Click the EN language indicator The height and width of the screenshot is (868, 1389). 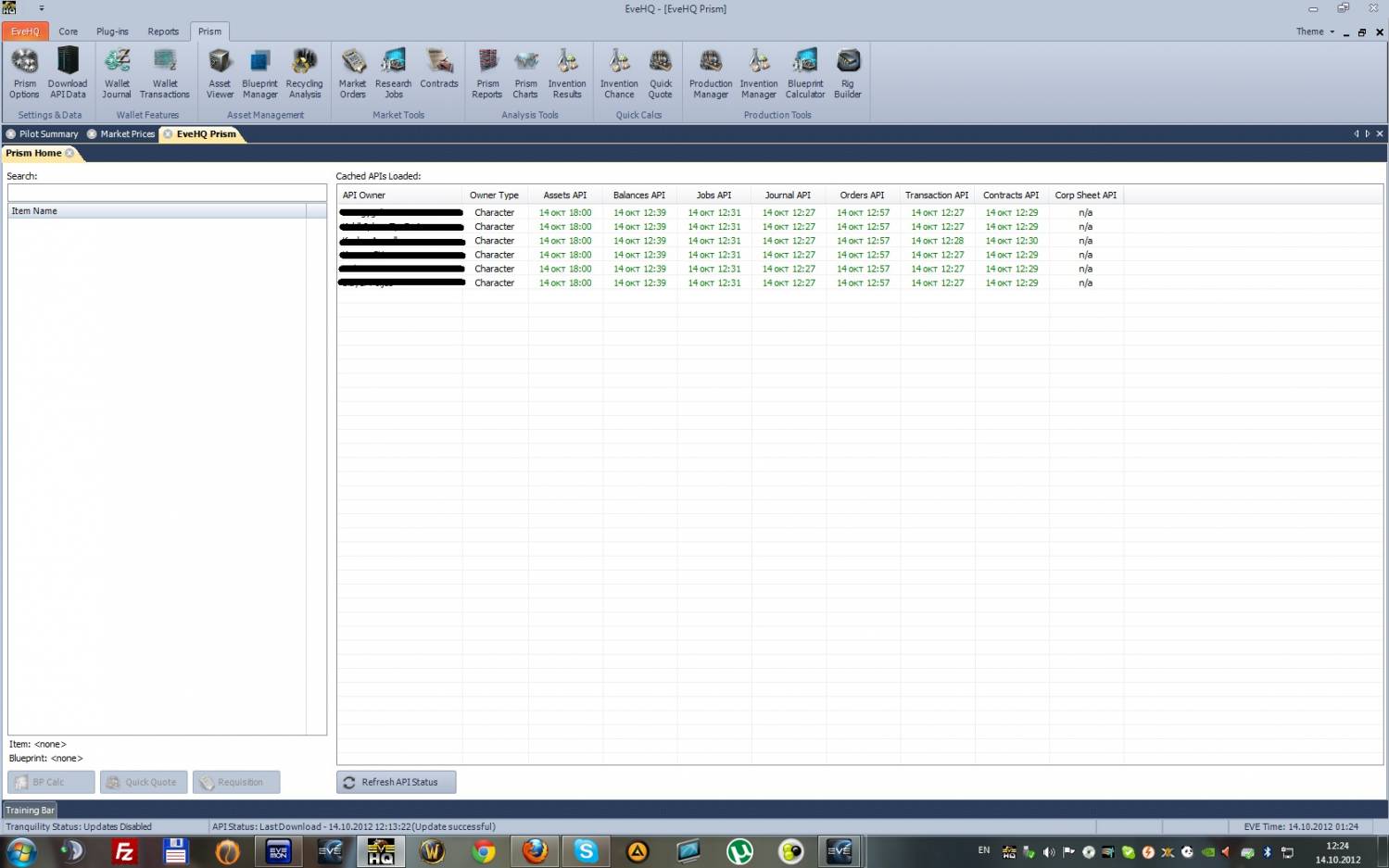click(x=984, y=850)
